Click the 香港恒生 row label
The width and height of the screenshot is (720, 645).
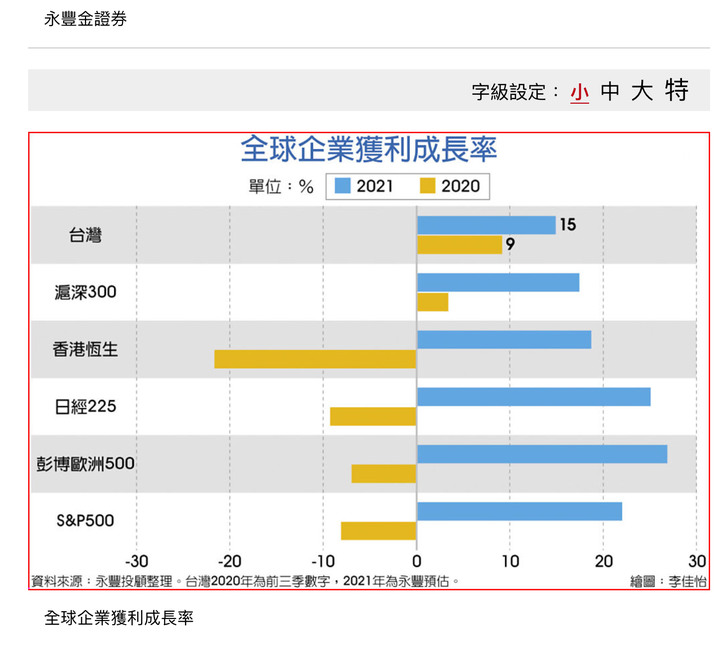[x=85, y=349]
